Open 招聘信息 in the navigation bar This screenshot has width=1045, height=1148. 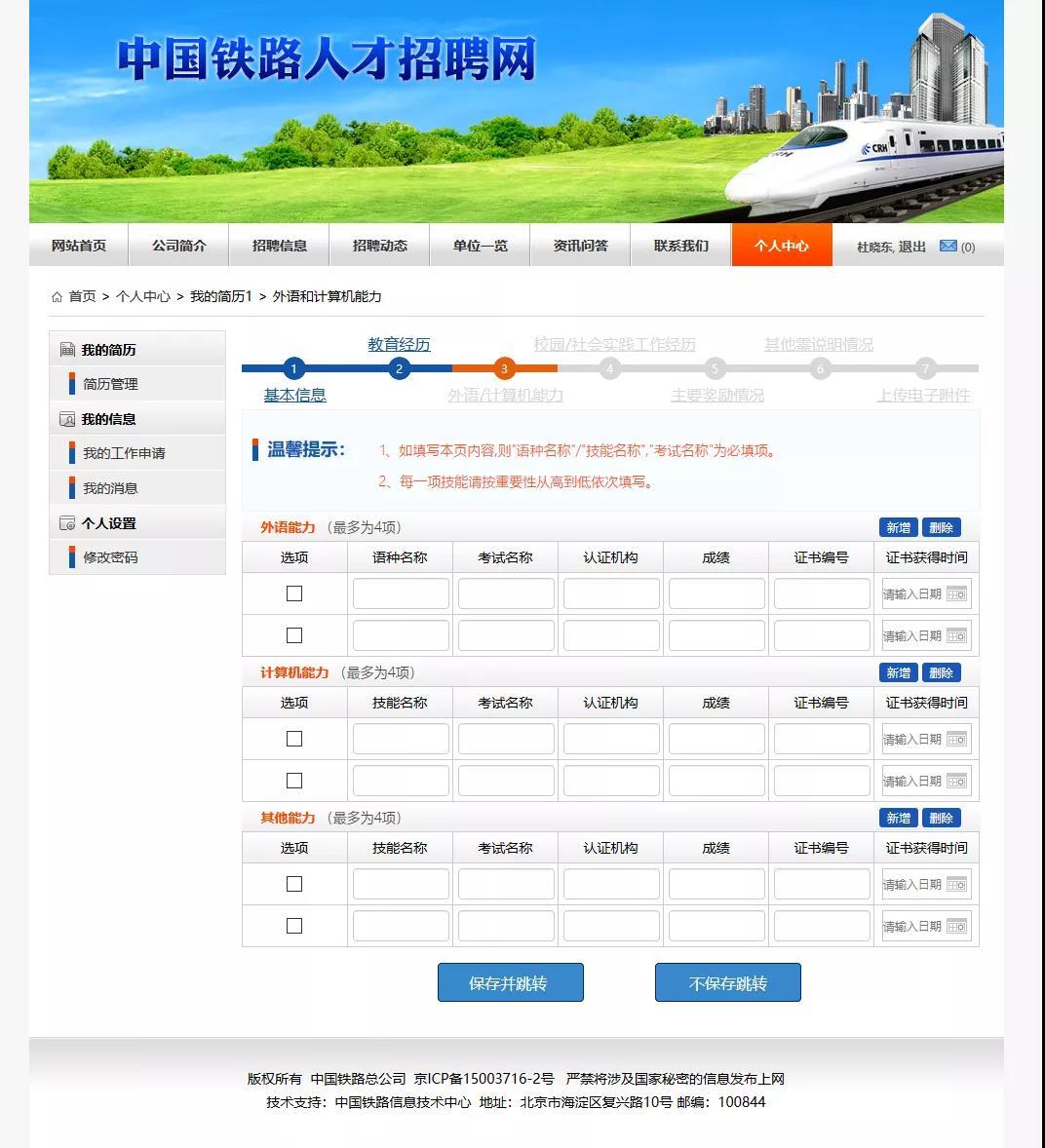(279, 246)
